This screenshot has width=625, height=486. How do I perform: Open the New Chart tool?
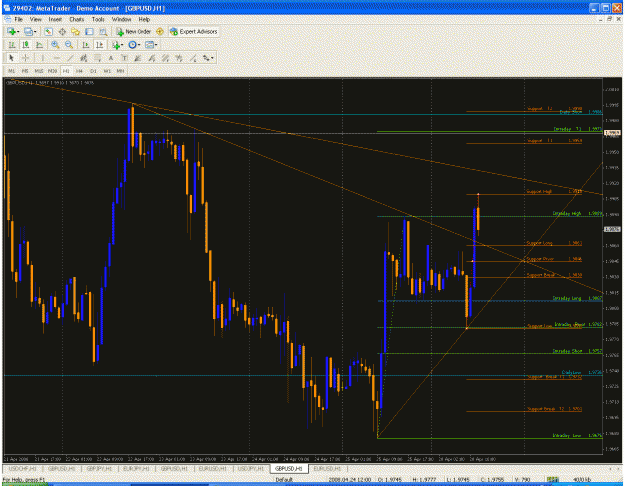click(11, 31)
